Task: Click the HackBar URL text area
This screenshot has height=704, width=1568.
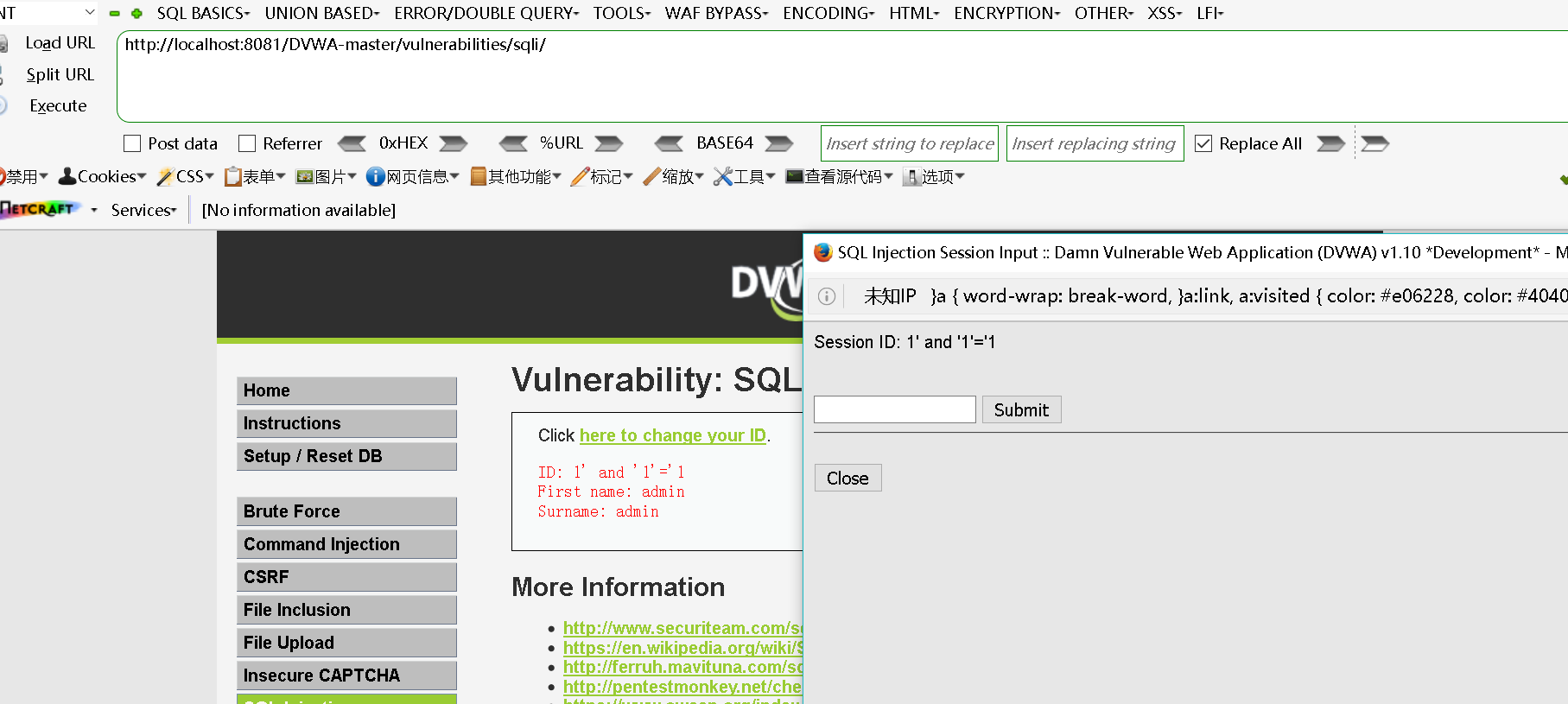Action: click(842, 77)
